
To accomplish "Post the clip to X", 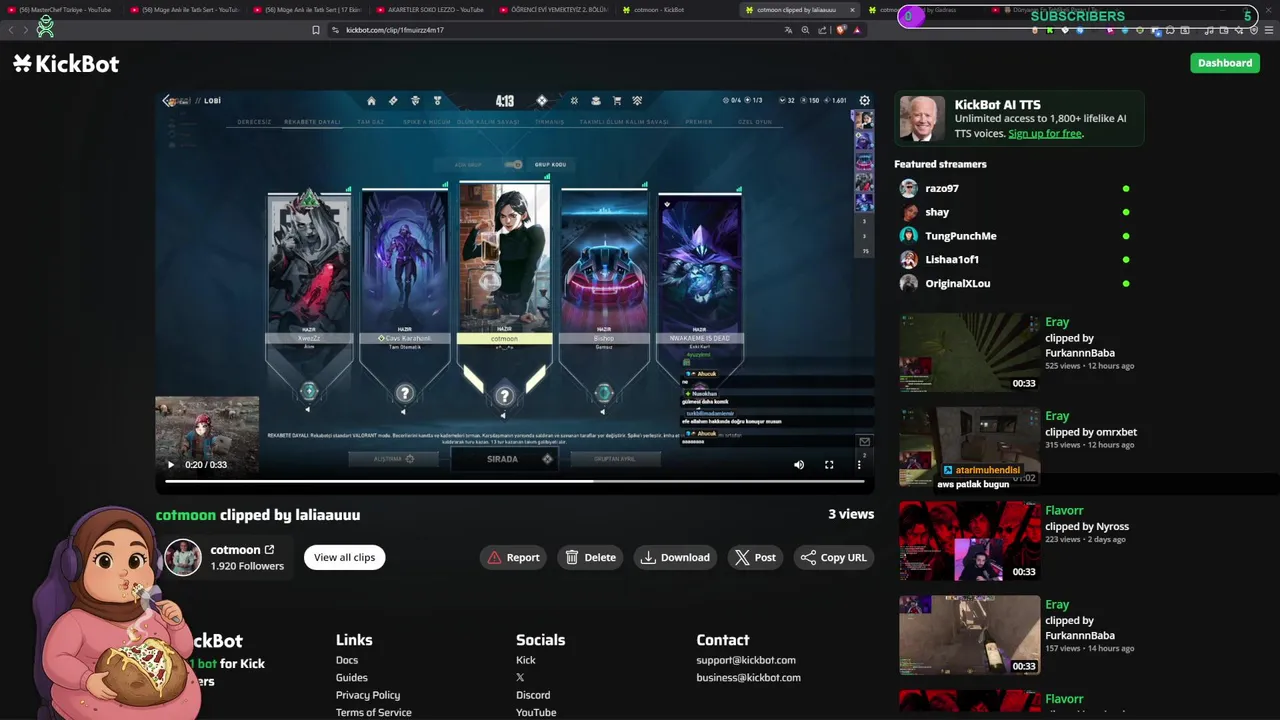I will pyautogui.click(x=755, y=557).
